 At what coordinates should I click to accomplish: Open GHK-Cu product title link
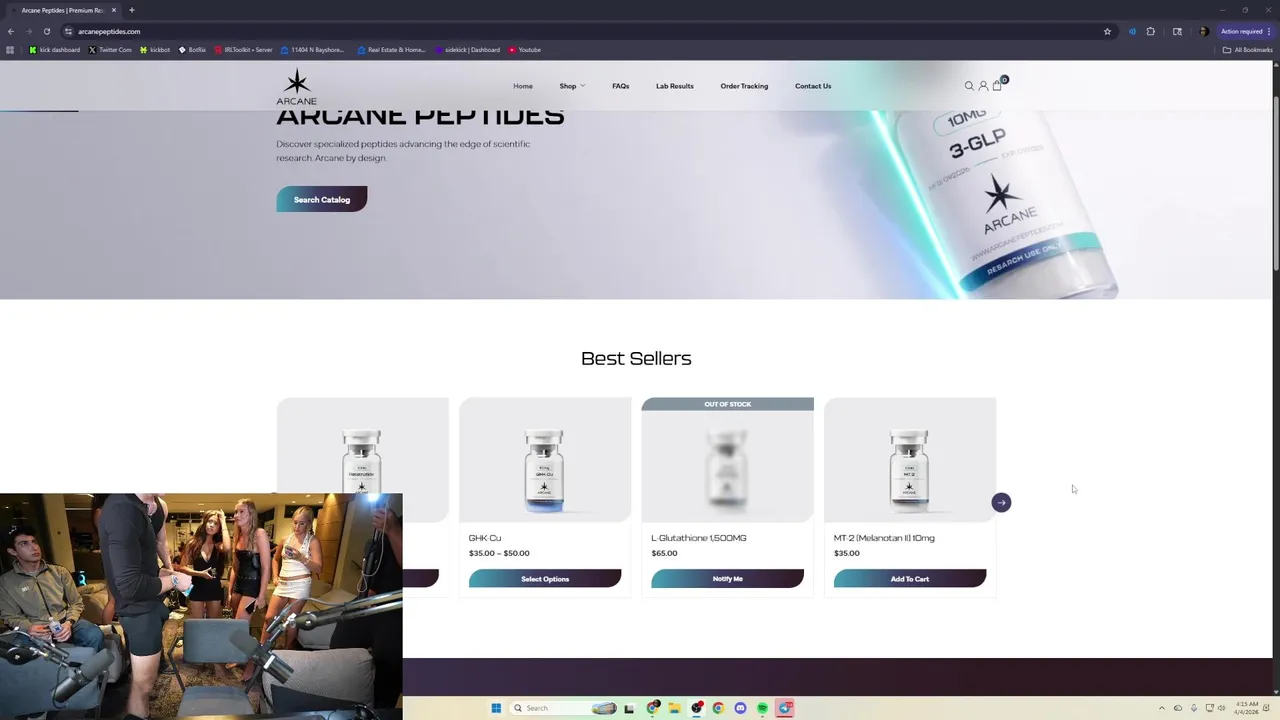[485, 538]
